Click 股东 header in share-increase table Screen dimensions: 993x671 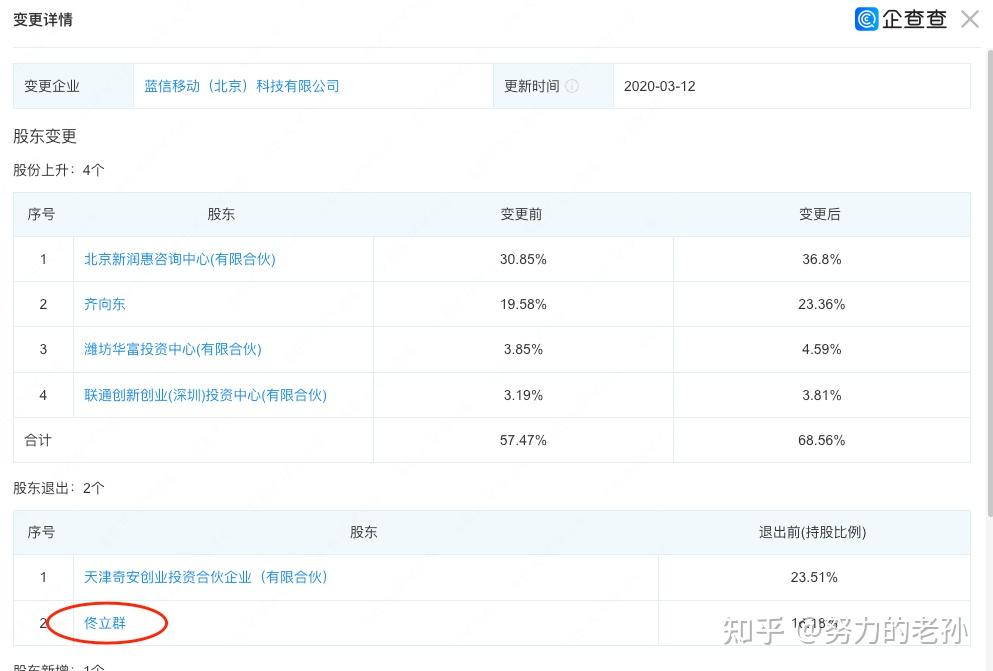221,214
